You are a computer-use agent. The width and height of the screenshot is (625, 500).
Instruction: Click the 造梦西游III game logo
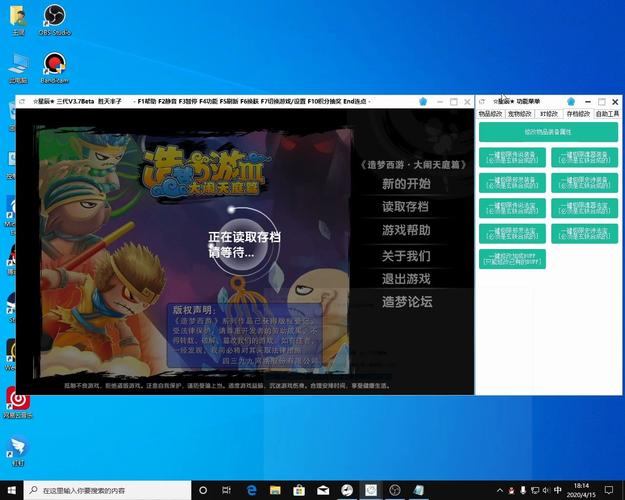click(207, 172)
